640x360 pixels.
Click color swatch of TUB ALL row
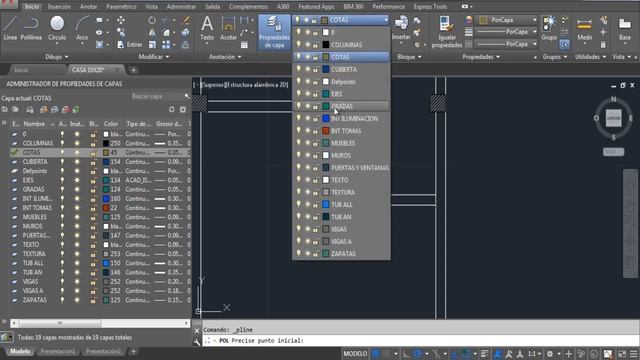click(x=106, y=263)
